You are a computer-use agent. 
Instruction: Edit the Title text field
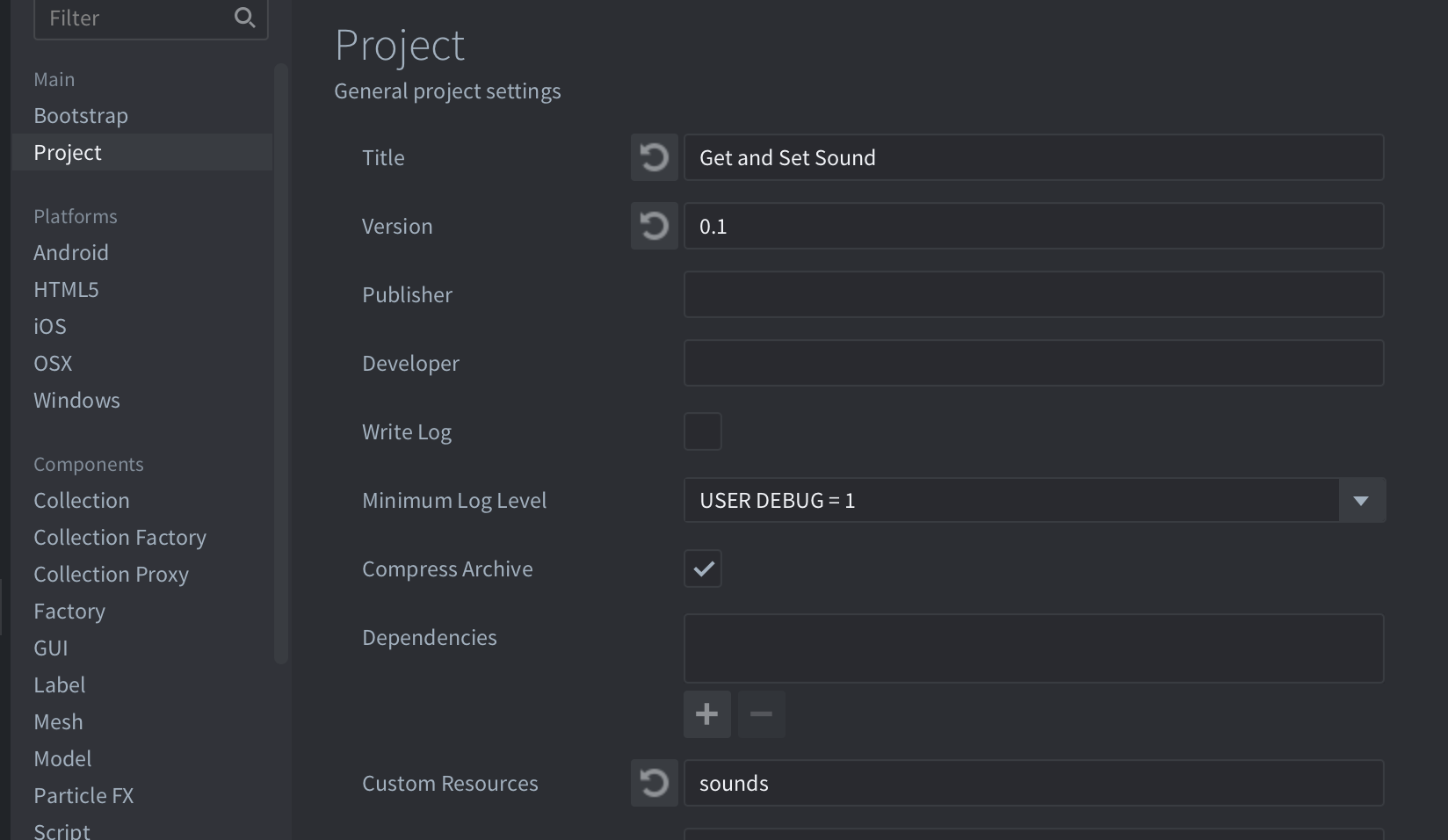click(x=1034, y=157)
